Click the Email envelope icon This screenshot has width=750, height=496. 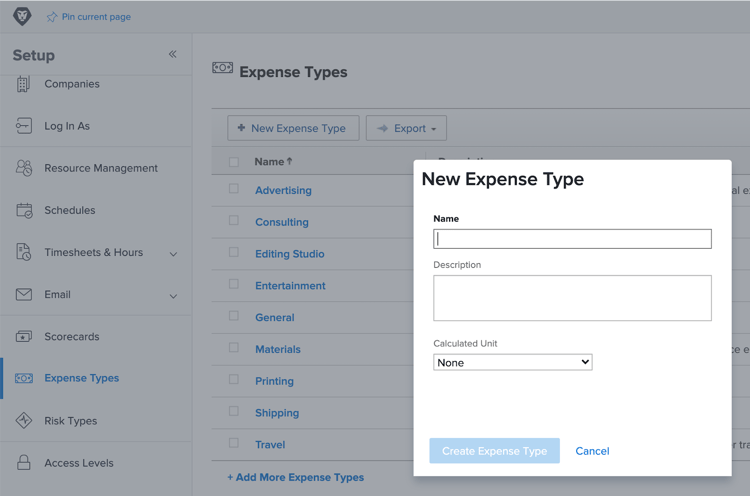pos(24,294)
